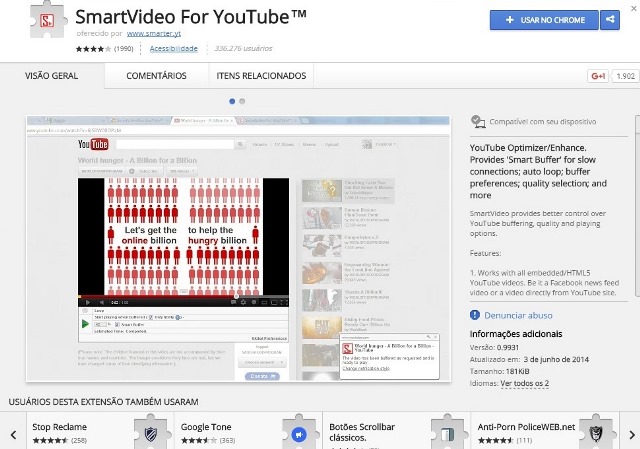Close the extension details overlay
640x449 pixels.
click(x=634, y=8)
